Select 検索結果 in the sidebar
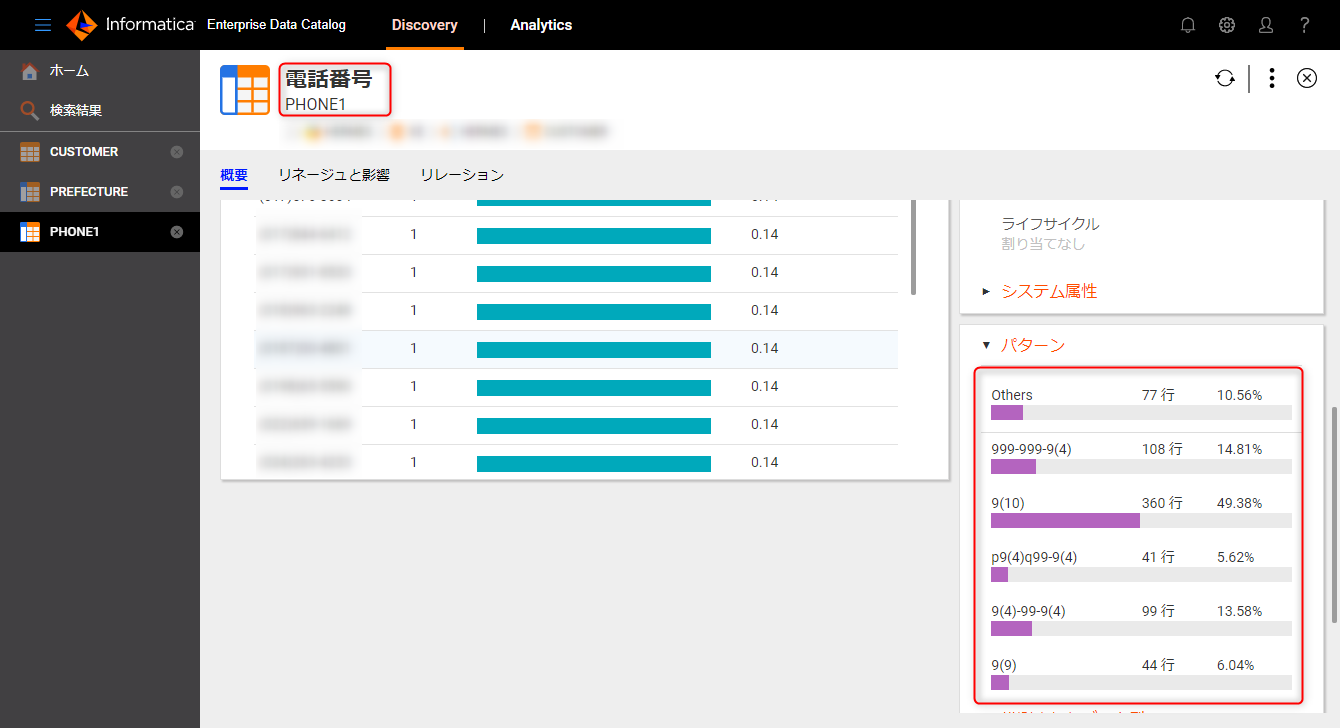 pos(60,111)
